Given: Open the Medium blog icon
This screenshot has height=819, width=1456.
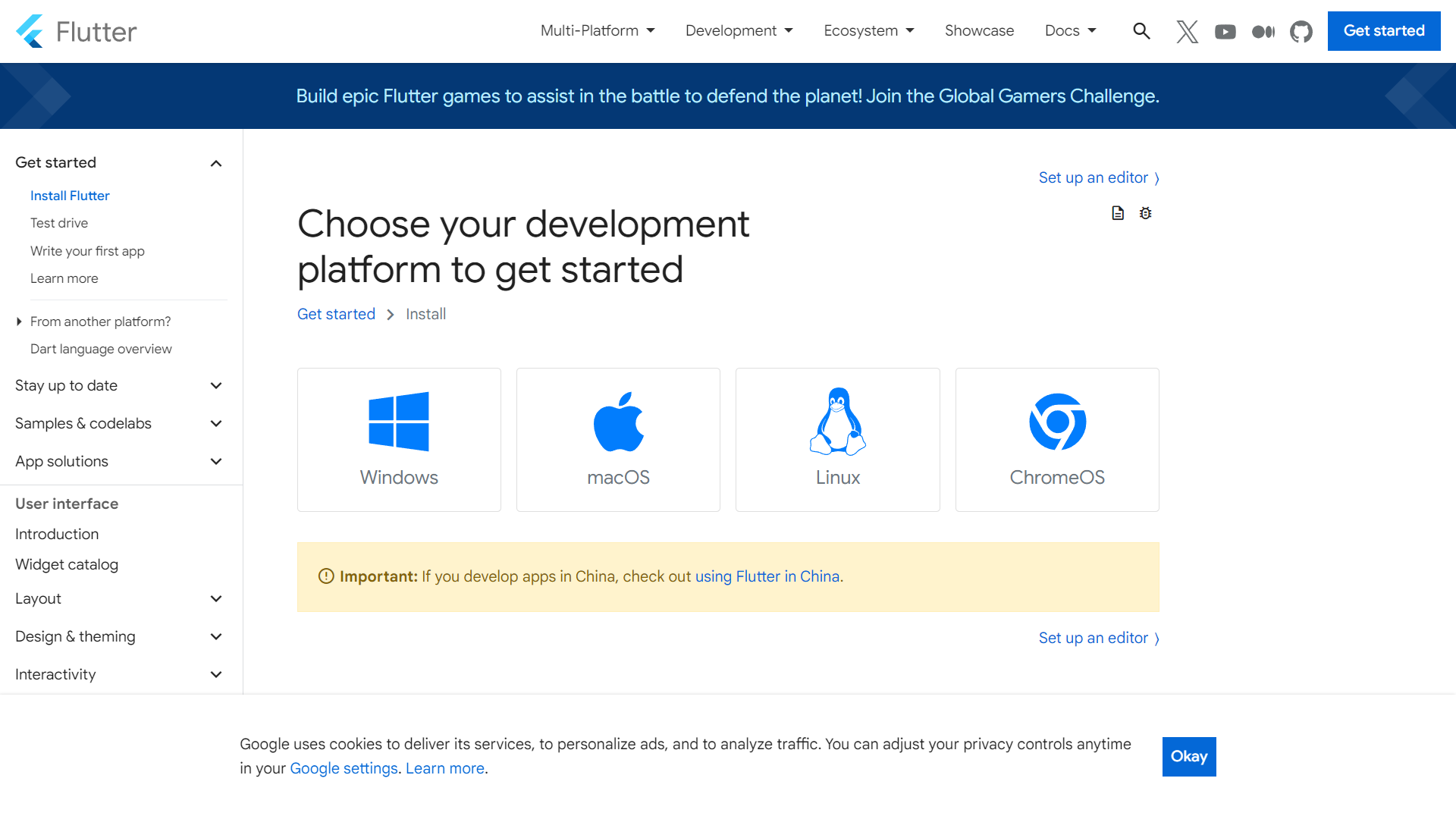Looking at the screenshot, I should coord(1263,31).
